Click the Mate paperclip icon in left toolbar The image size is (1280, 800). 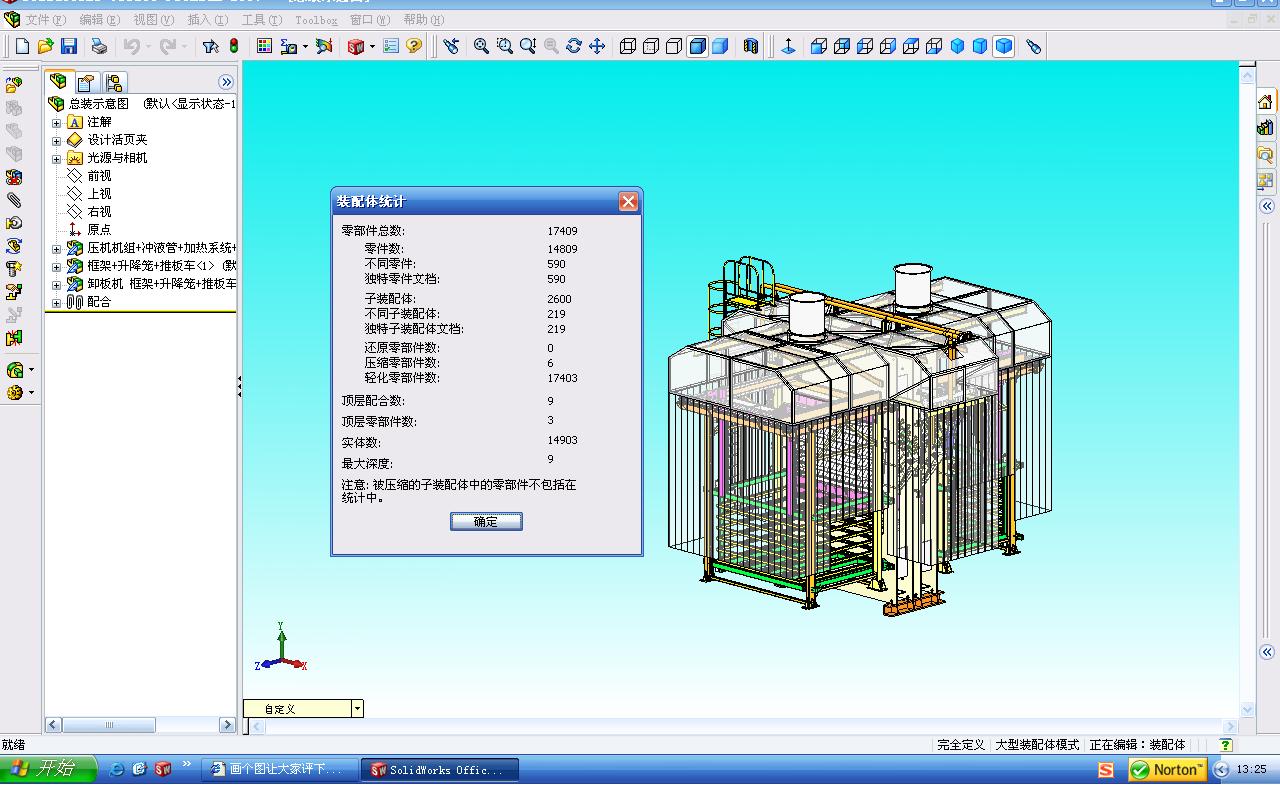coord(14,200)
